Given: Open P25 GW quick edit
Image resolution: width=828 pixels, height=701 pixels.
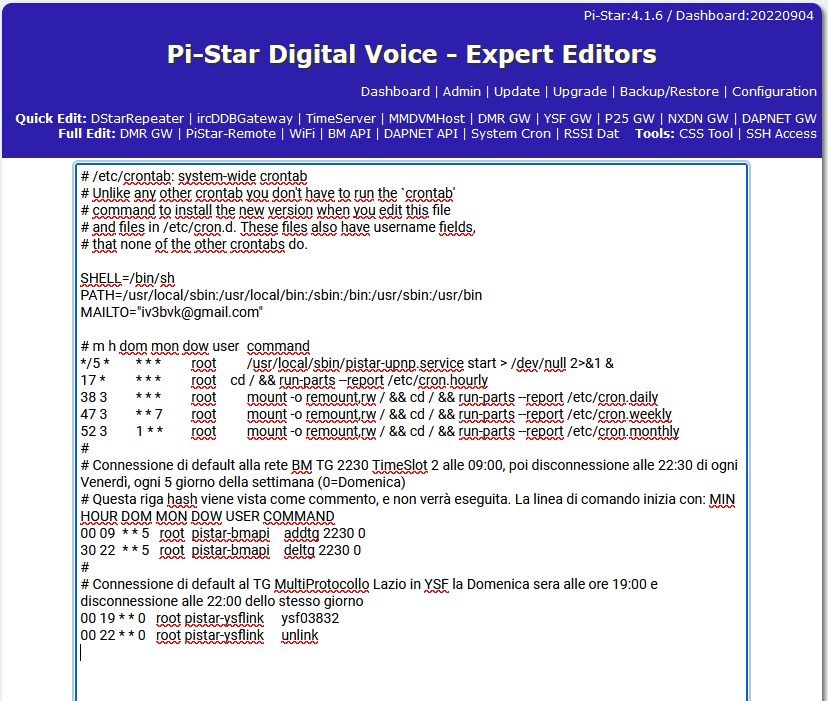Looking at the screenshot, I should pyautogui.click(x=629, y=118).
